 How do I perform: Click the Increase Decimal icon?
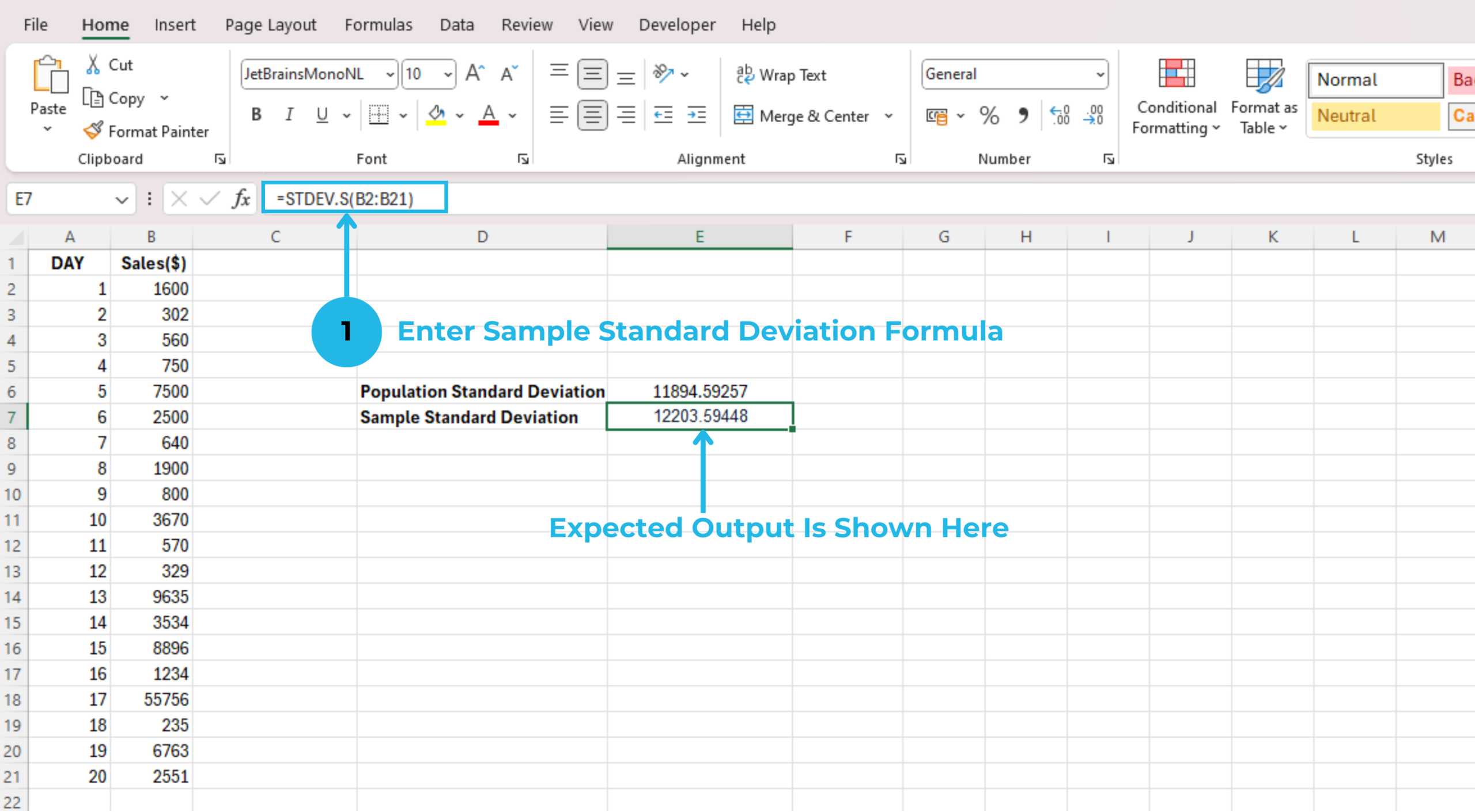click(x=1060, y=116)
